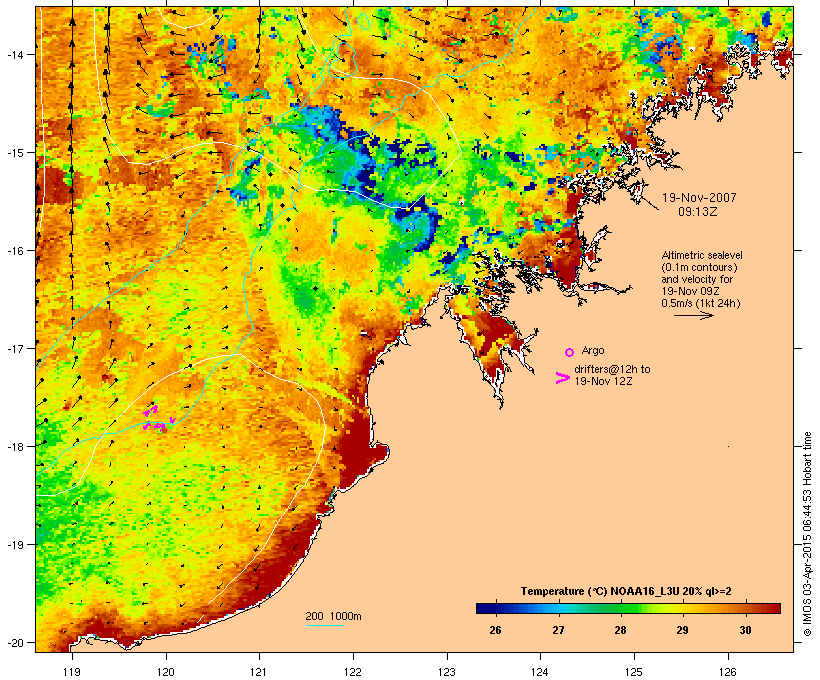Click the 'and velocity for' legend line

click(x=697, y=279)
